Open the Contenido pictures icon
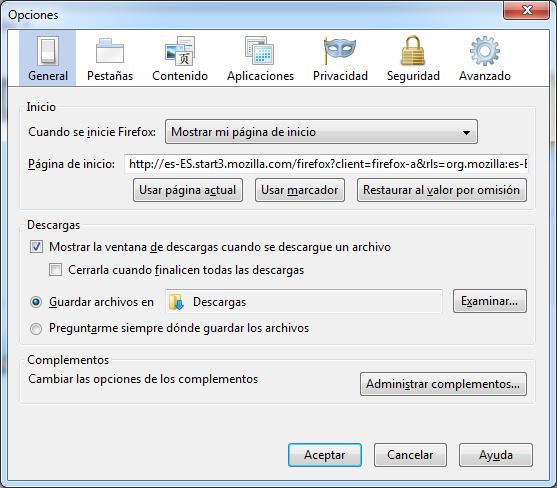This screenshot has height=488, width=557. 180,51
